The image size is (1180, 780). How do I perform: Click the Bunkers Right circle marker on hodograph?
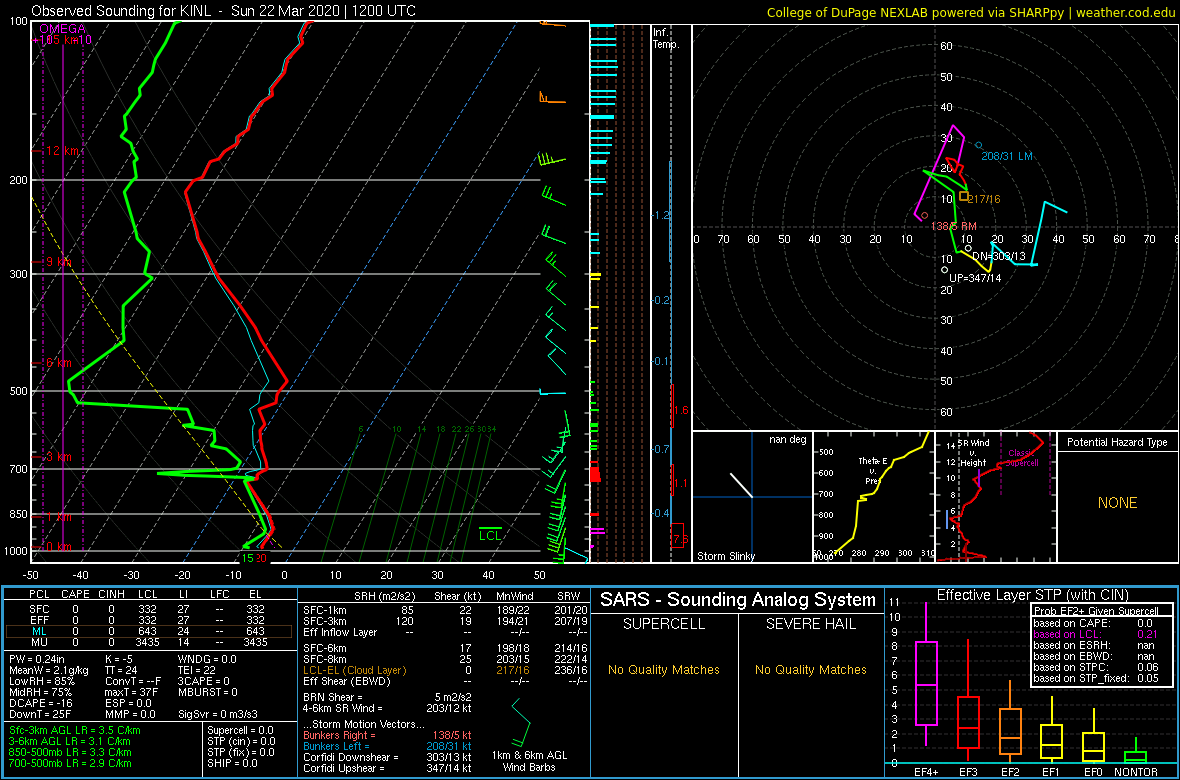pyautogui.click(x=925, y=215)
